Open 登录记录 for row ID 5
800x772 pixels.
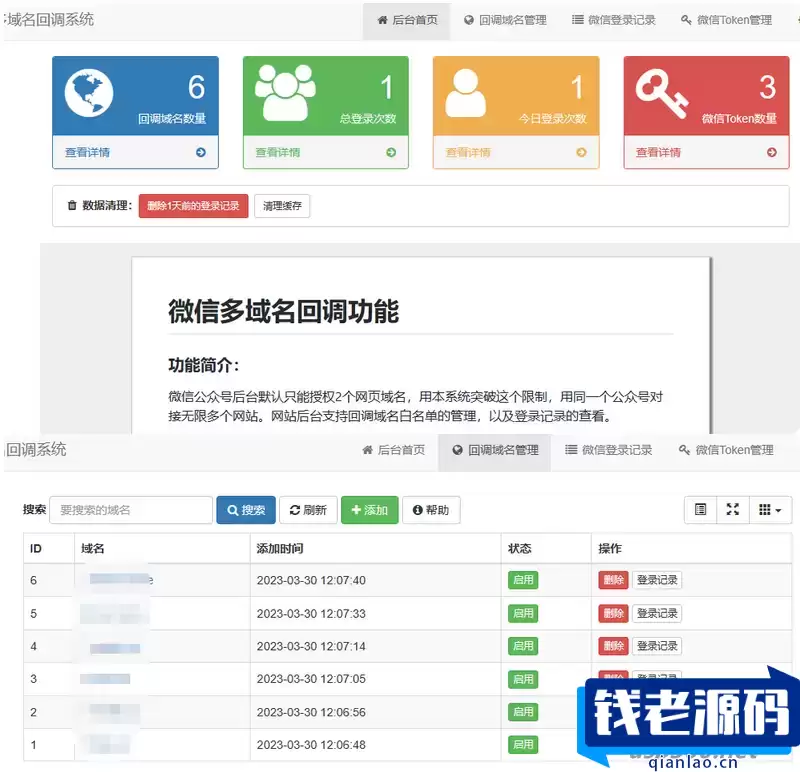[657, 613]
